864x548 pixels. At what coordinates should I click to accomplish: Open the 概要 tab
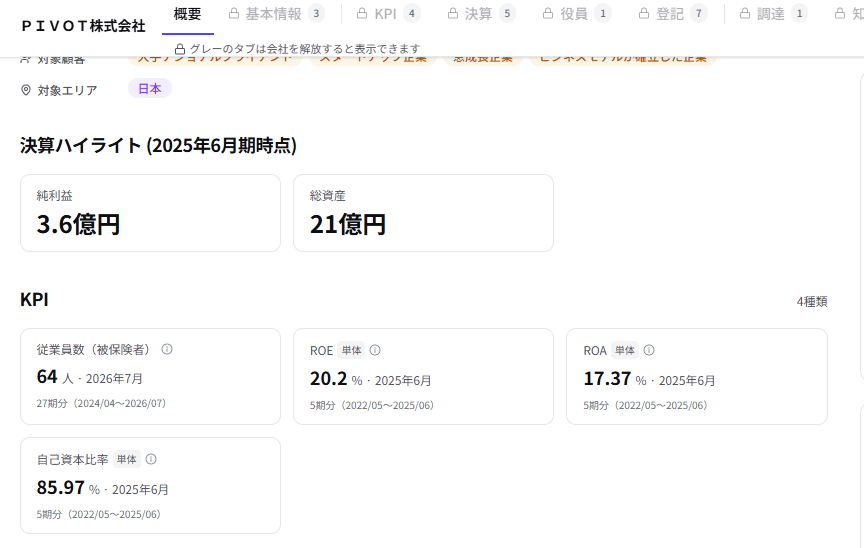click(187, 14)
